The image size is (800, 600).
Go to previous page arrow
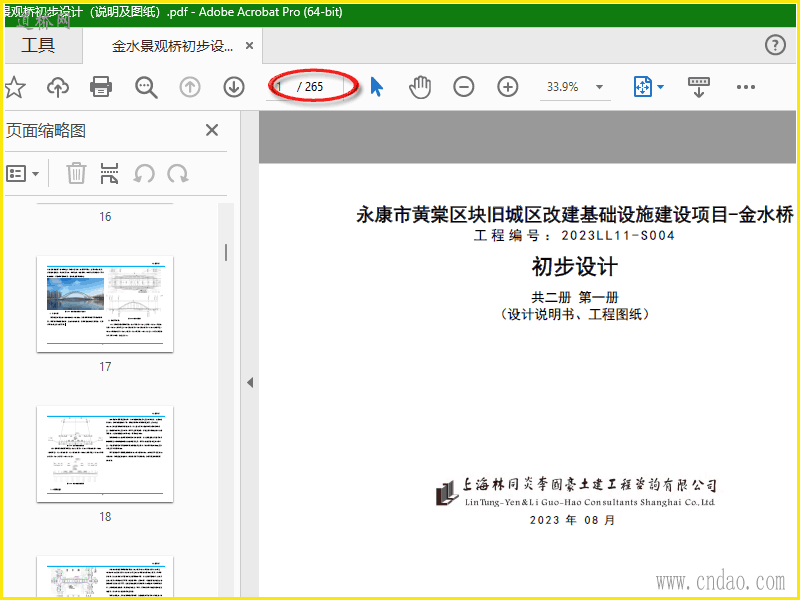[190, 87]
